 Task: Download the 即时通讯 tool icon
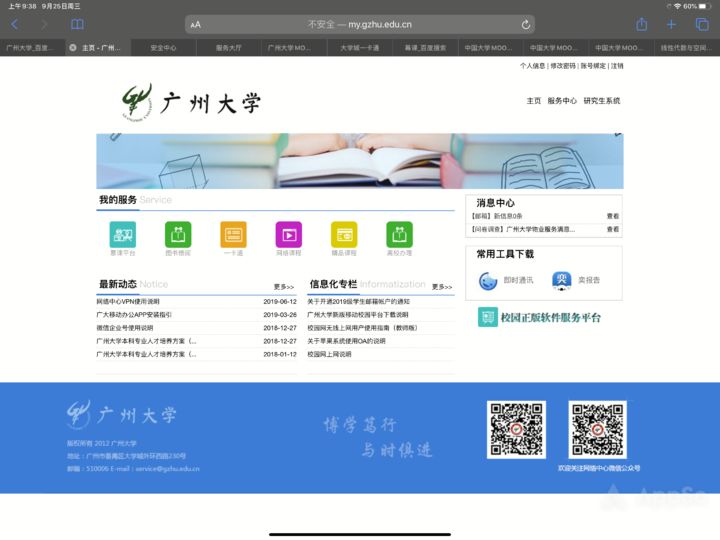tap(488, 281)
